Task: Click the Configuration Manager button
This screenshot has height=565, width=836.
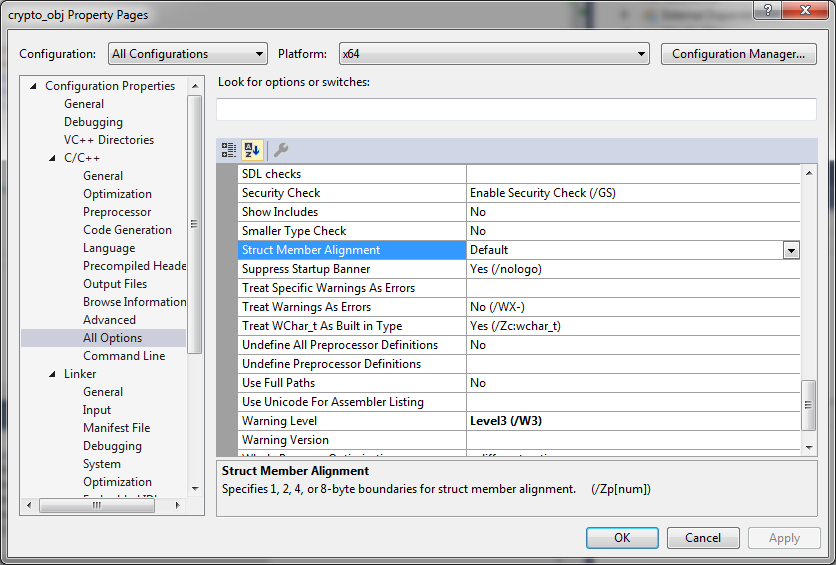Action: point(738,54)
